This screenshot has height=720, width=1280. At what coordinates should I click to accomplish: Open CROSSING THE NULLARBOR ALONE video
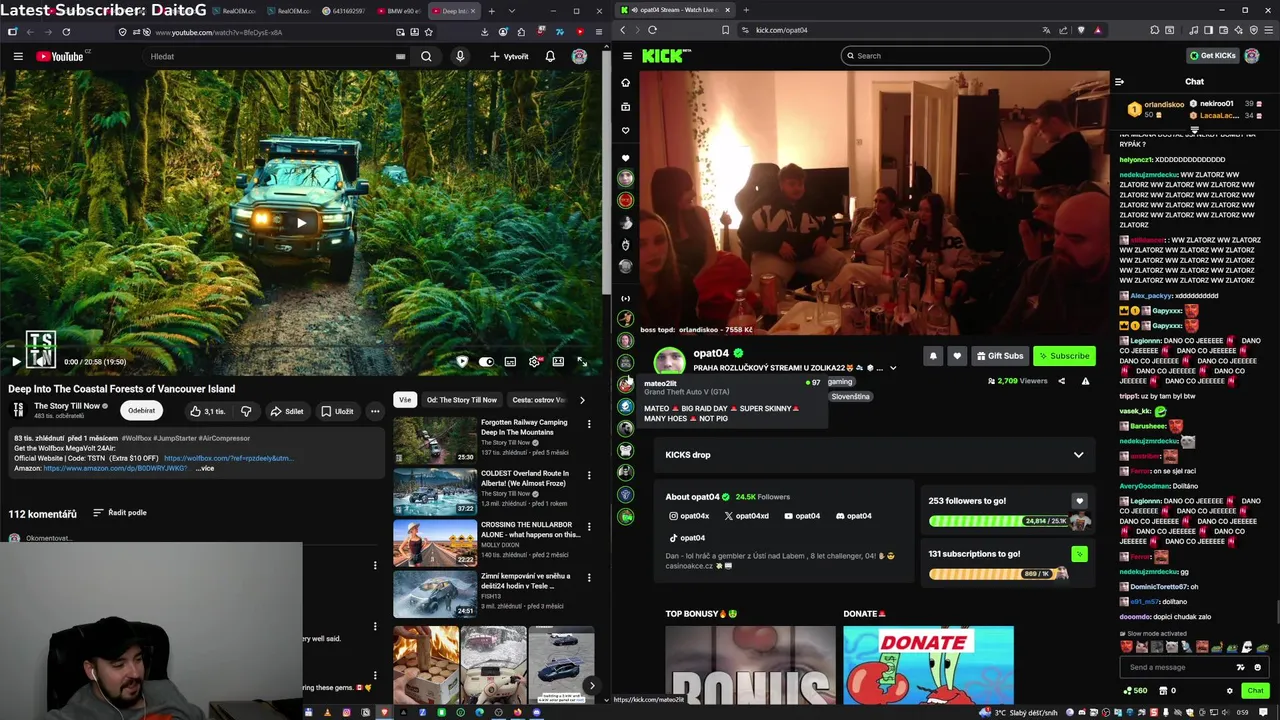(x=435, y=542)
